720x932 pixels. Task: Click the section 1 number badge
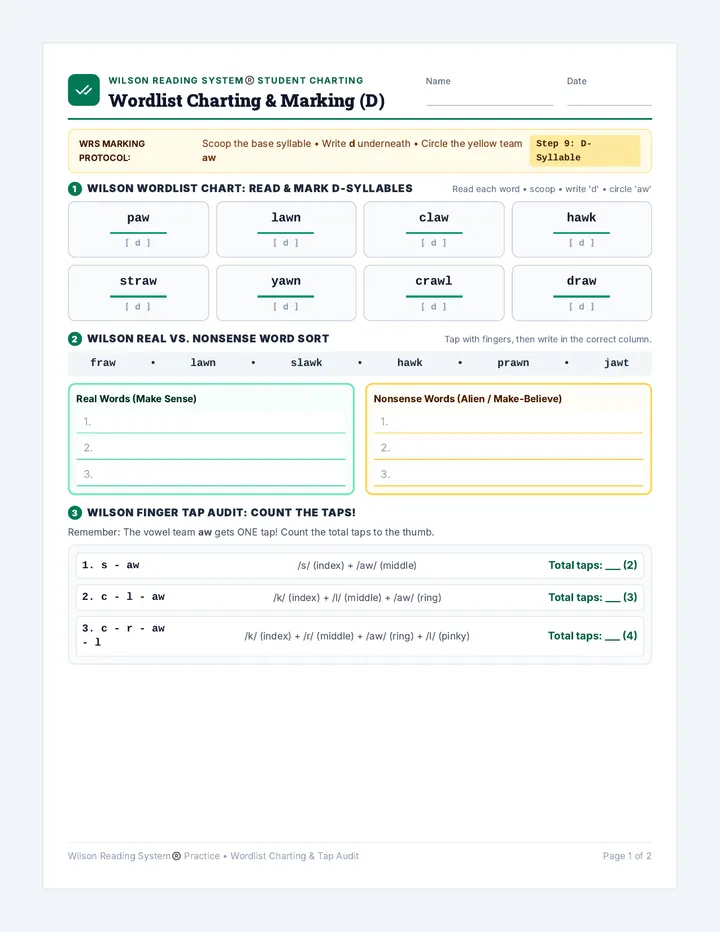(x=75, y=189)
